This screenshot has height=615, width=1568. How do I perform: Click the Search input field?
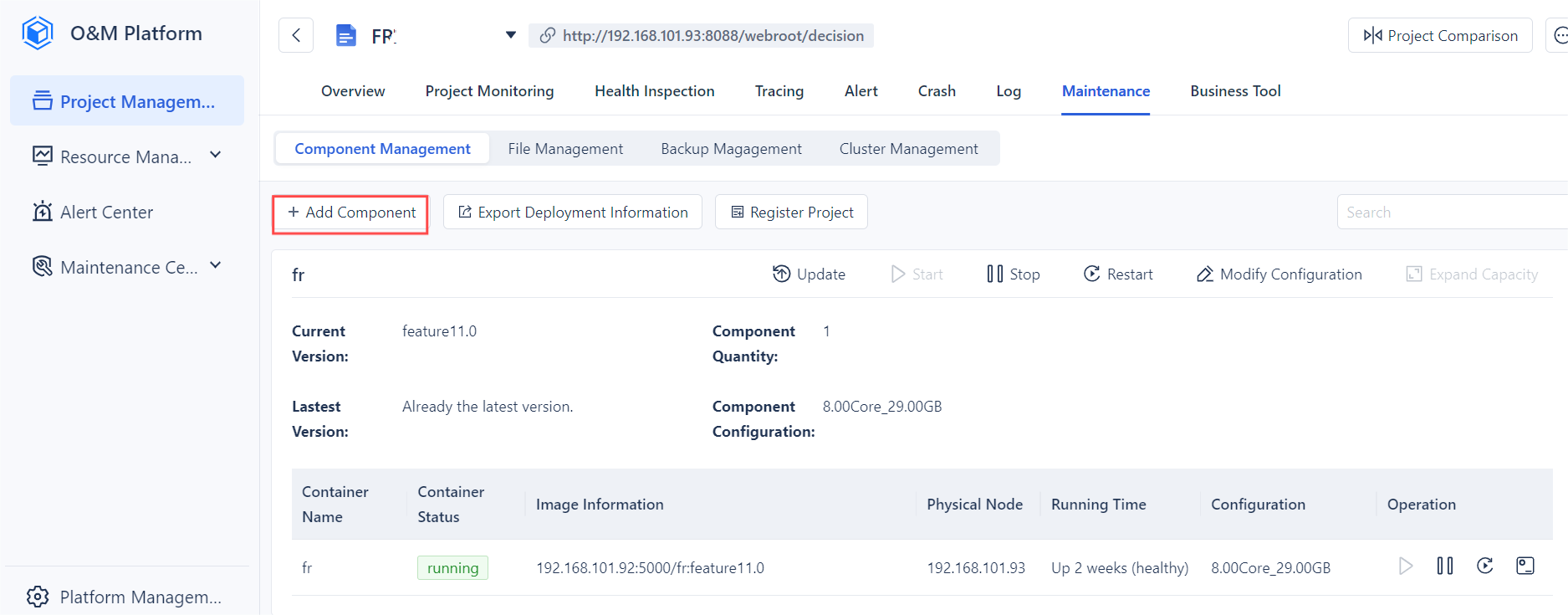point(1451,213)
